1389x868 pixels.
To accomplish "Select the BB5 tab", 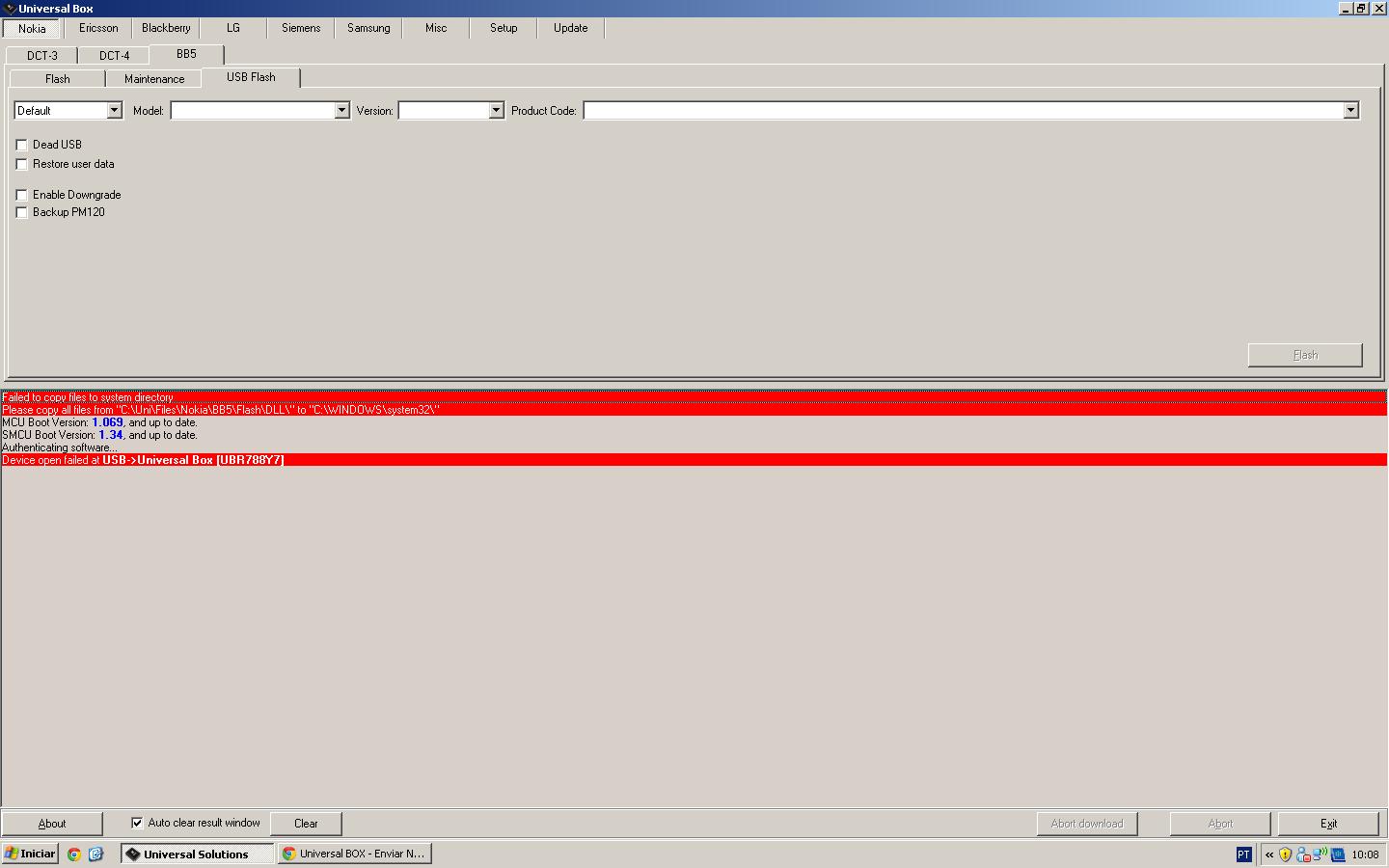I will (x=186, y=54).
